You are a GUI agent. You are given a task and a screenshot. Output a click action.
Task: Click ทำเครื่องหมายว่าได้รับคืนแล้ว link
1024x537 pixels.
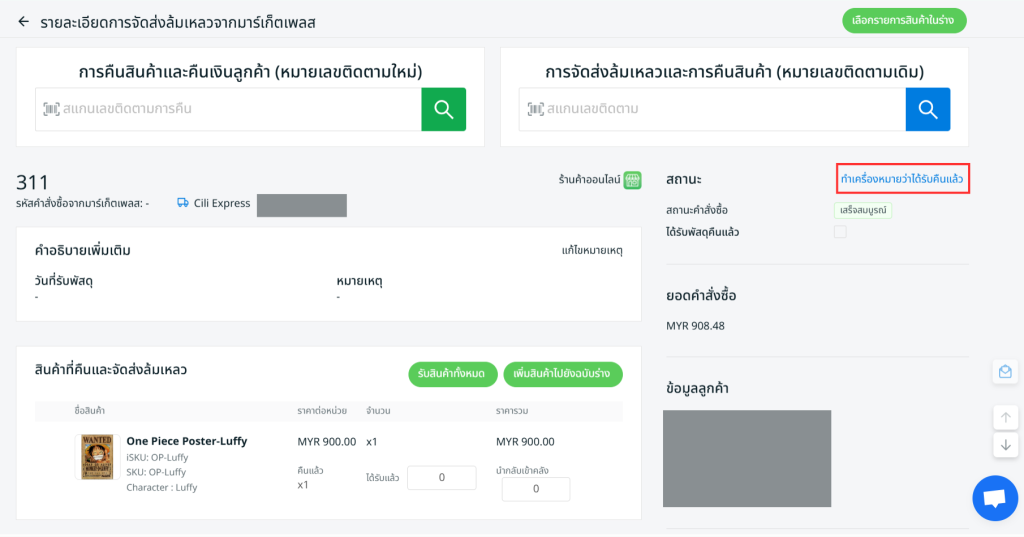pos(903,179)
